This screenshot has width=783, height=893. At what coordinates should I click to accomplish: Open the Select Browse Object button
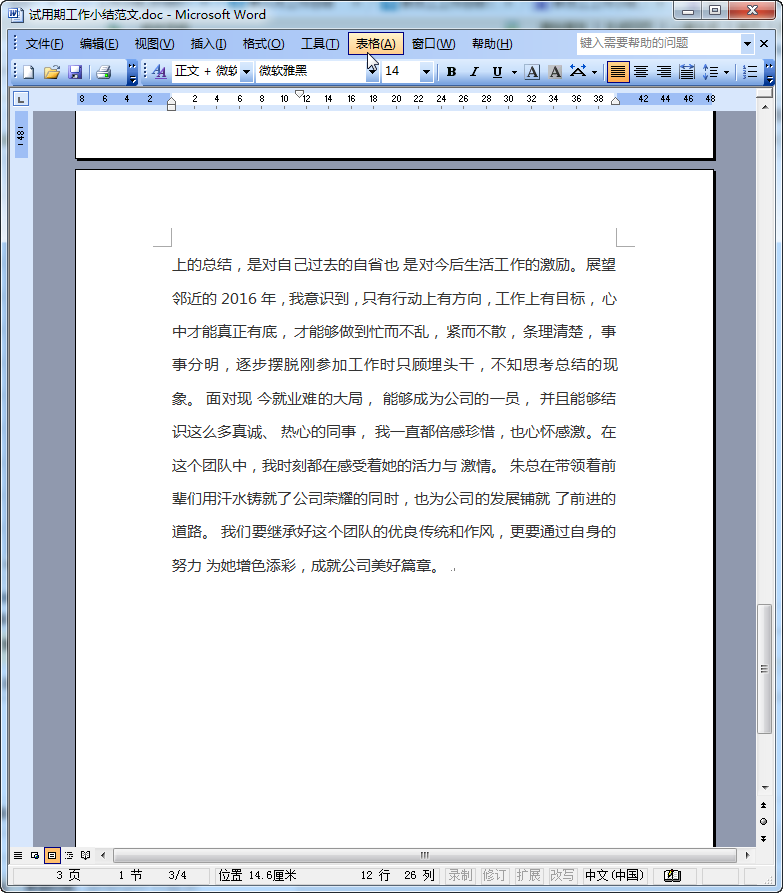click(x=764, y=822)
